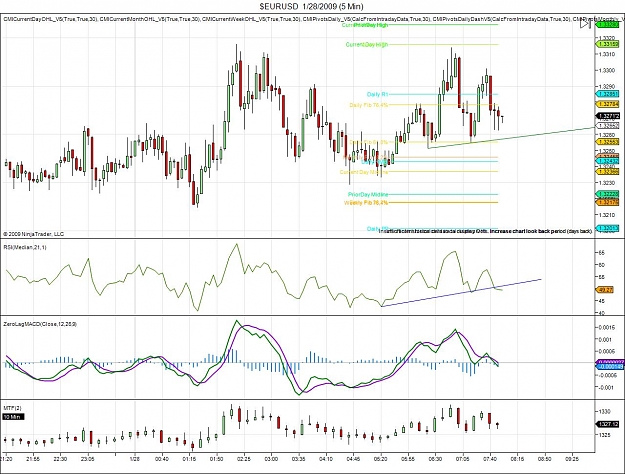Click the 0.0015 level on MACD axis

pos(607,327)
